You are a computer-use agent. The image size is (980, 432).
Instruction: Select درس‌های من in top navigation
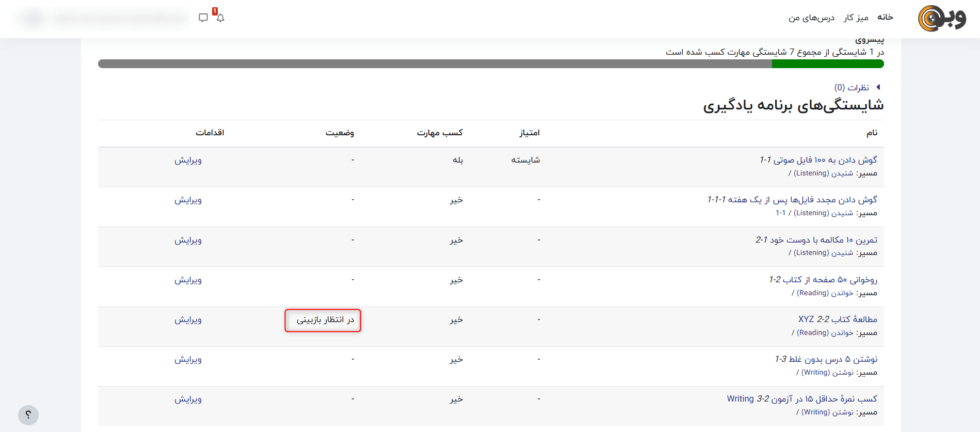(x=811, y=17)
